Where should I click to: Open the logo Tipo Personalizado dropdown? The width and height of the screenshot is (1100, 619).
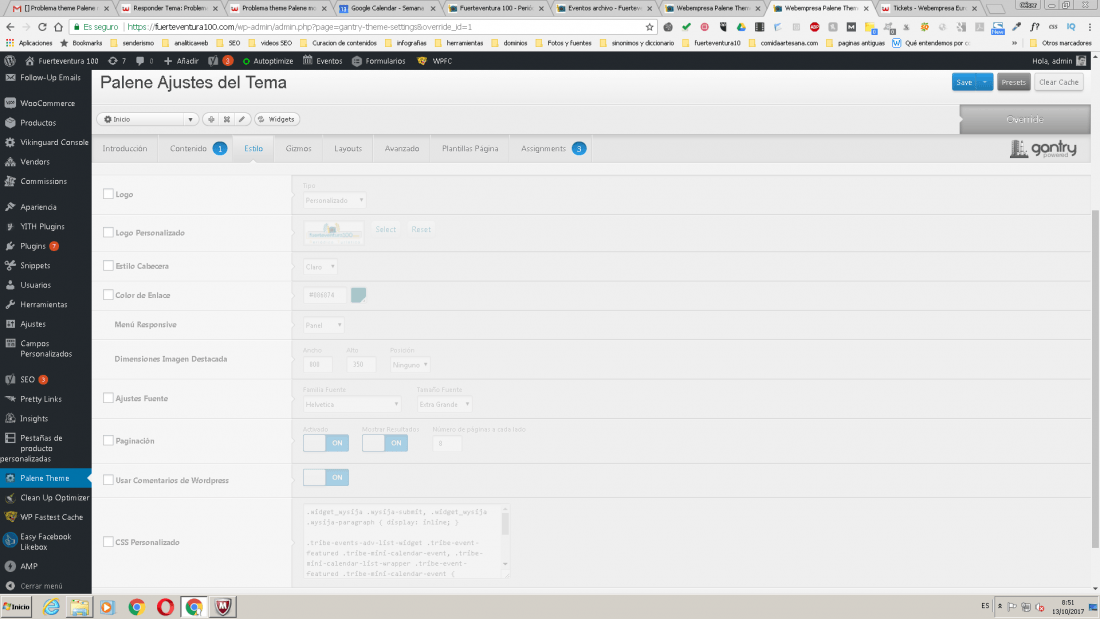click(x=335, y=200)
